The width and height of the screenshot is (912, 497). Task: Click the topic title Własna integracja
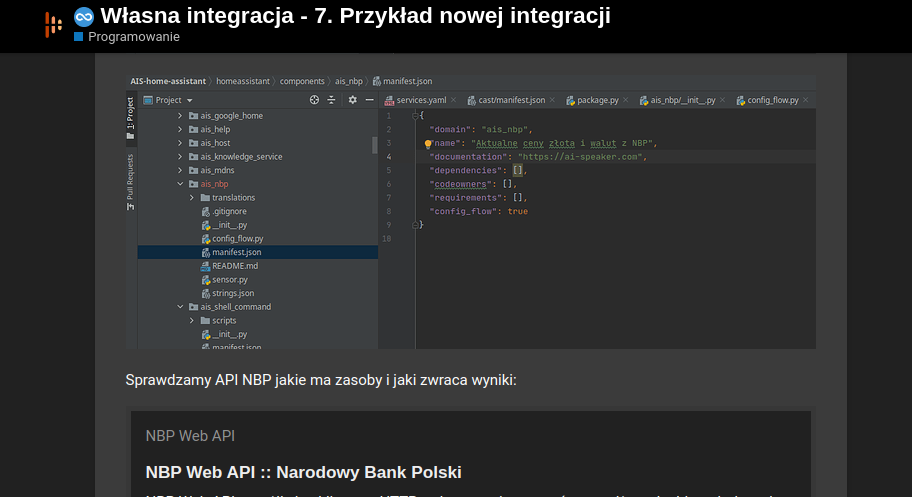point(355,16)
